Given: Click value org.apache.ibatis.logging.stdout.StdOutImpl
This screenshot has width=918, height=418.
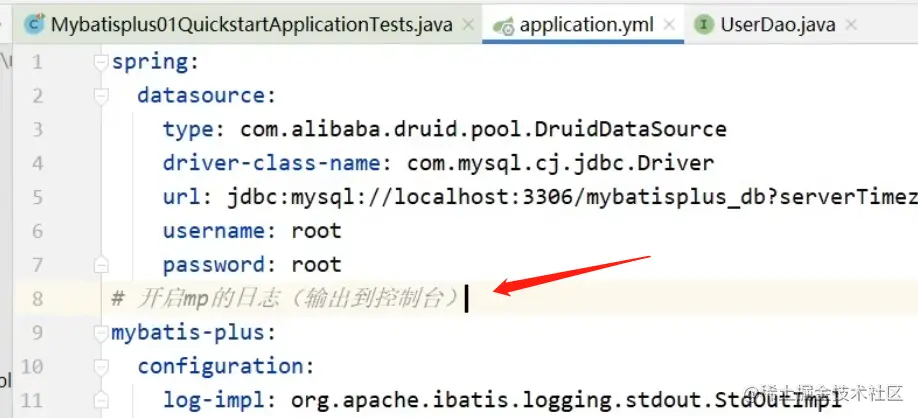Looking at the screenshot, I should [x=567, y=401].
